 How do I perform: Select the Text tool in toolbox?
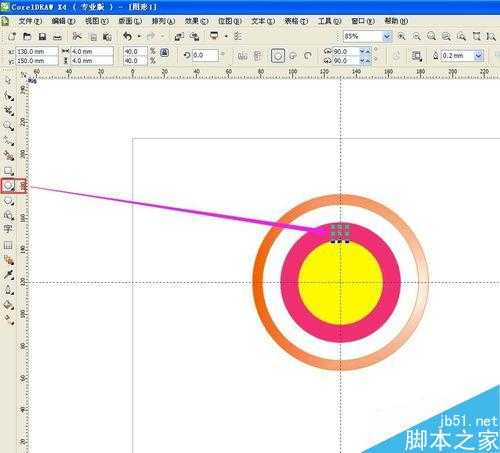[8, 230]
